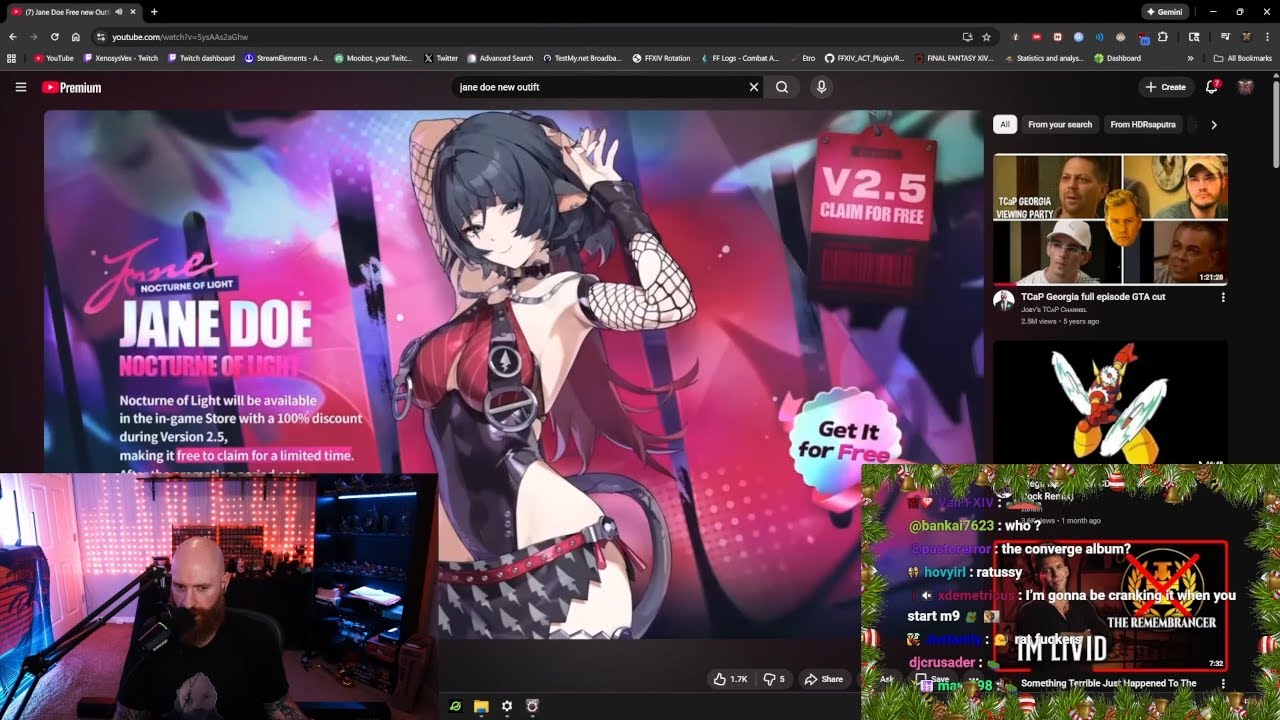Viewport: 1280px width, 720px height.
Task: Open the FF Logs bookmark
Action: point(738,58)
